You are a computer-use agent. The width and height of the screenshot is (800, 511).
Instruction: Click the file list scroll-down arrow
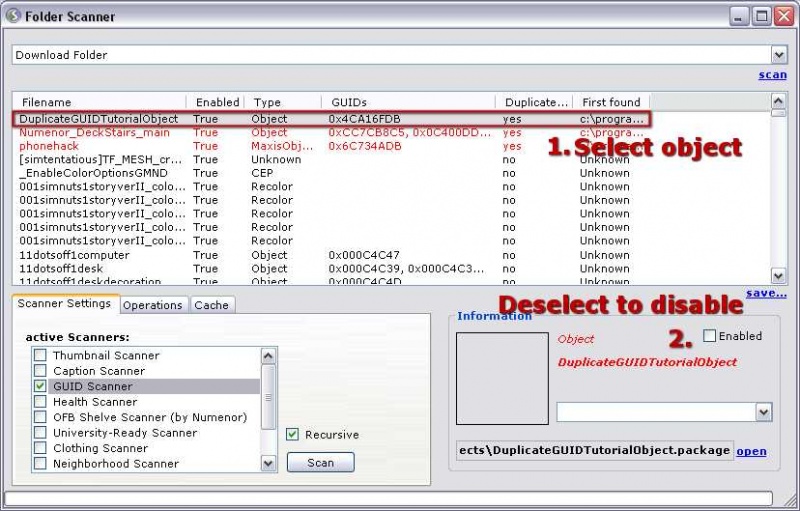[778, 276]
